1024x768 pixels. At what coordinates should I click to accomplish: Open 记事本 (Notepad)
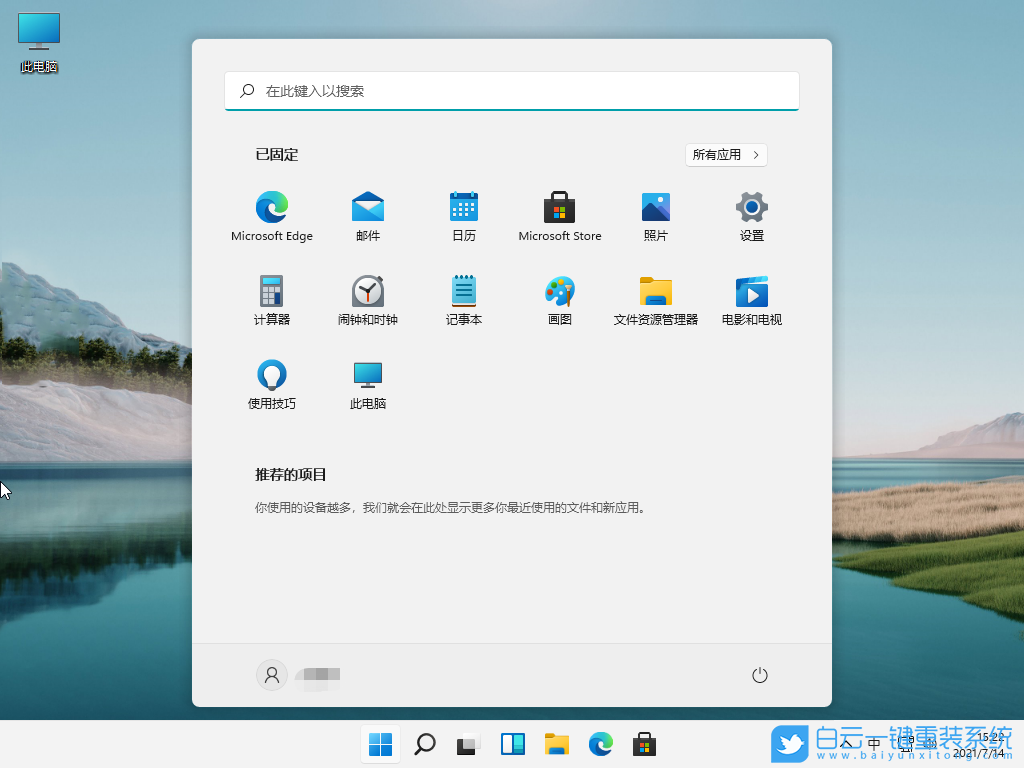[463, 291]
